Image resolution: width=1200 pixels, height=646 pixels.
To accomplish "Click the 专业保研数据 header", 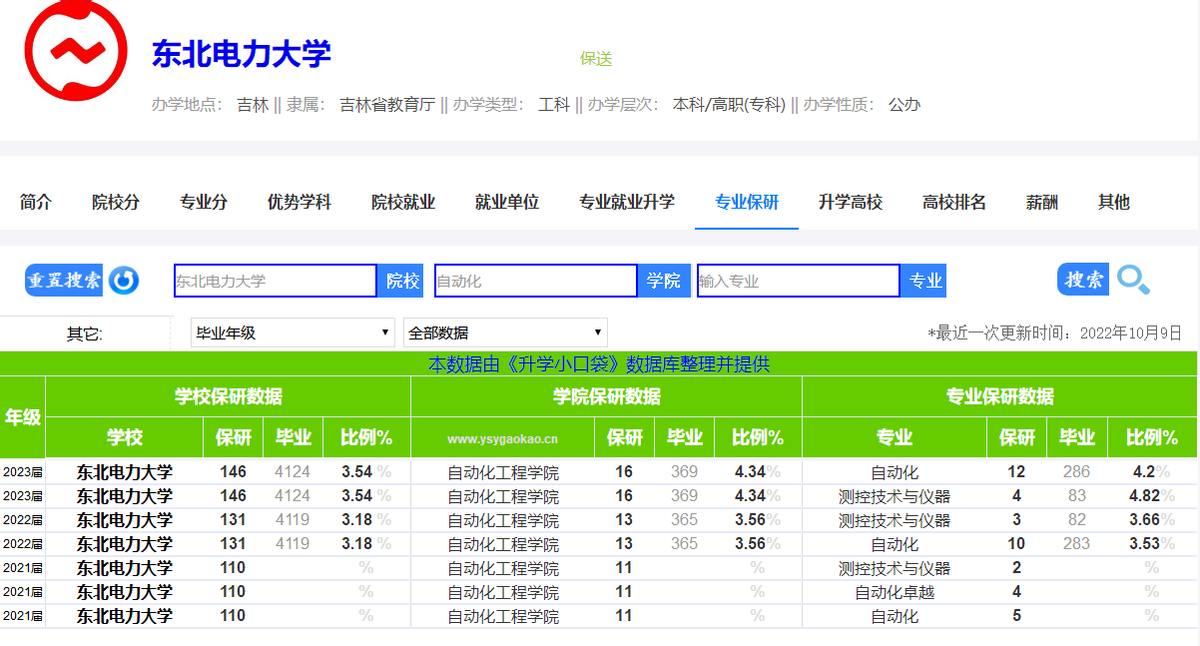I will [1000, 396].
